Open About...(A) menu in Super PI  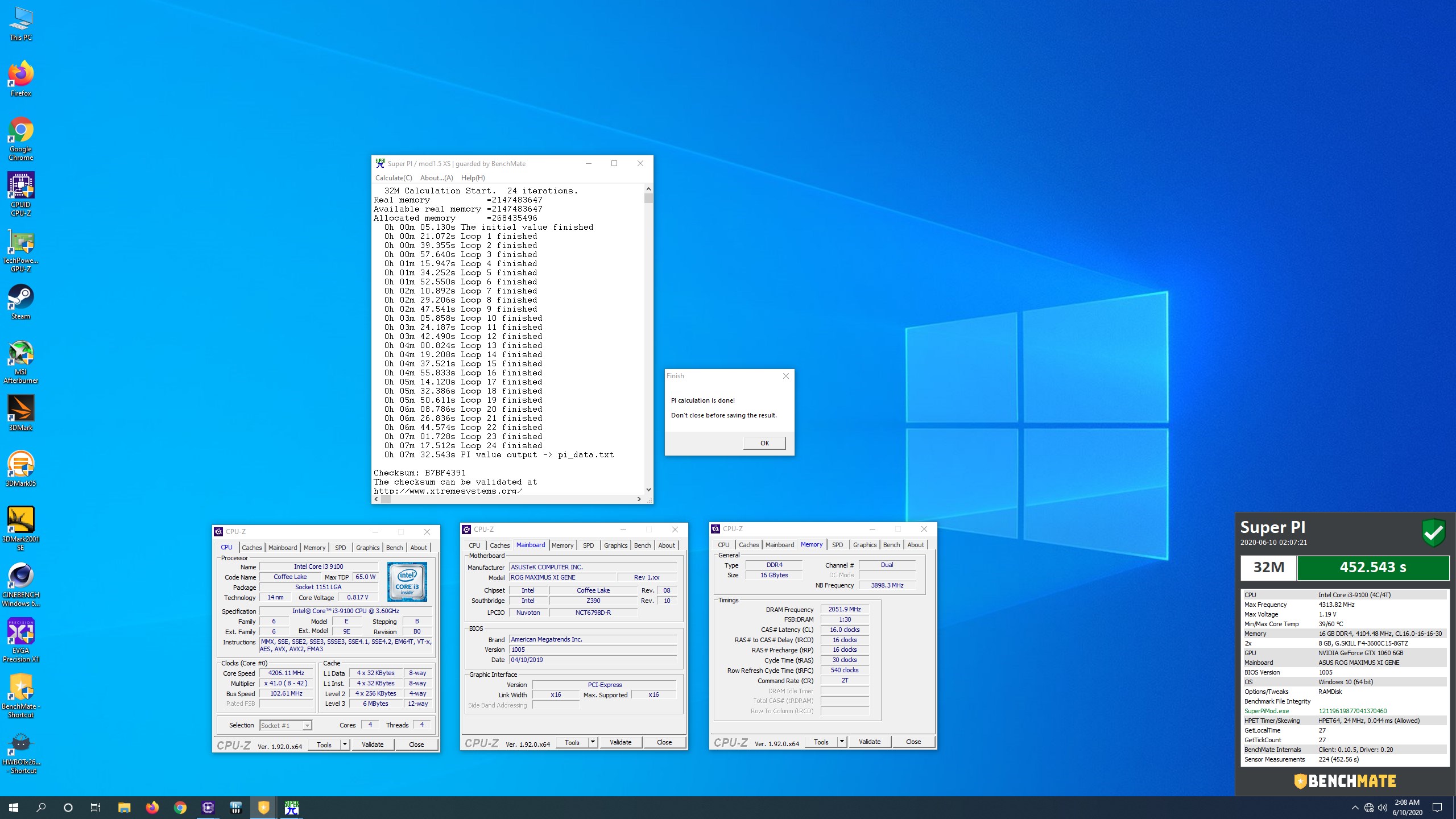pos(436,178)
